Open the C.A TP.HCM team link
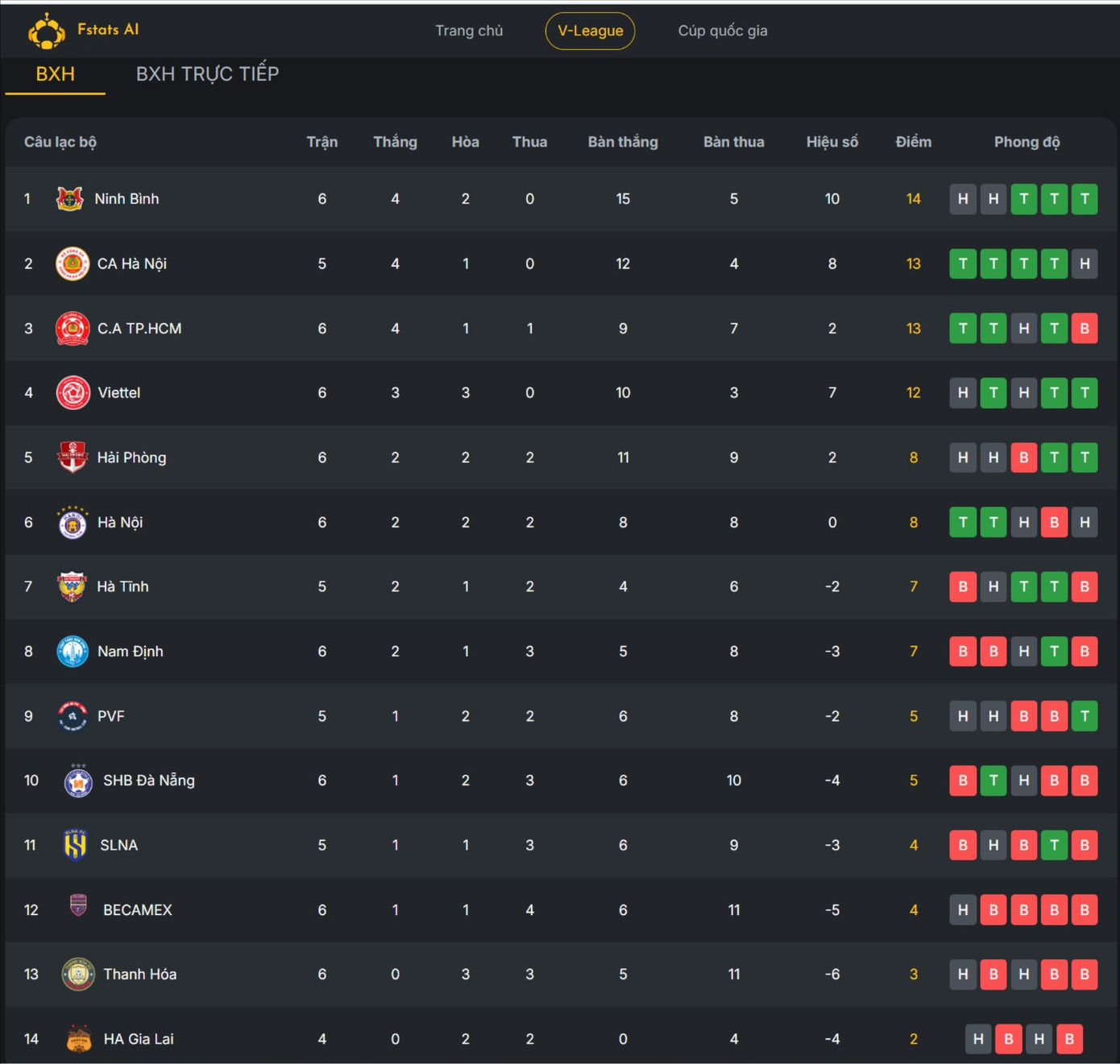The width and height of the screenshot is (1120, 1064). tap(139, 329)
